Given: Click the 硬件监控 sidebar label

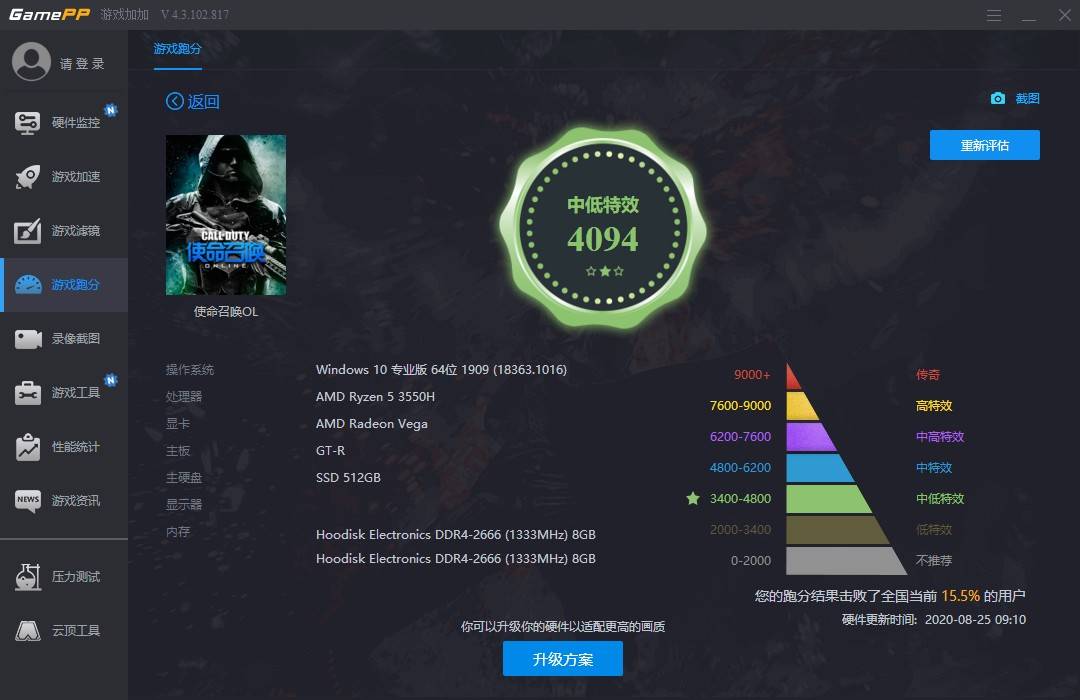Looking at the screenshot, I should (76, 123).
